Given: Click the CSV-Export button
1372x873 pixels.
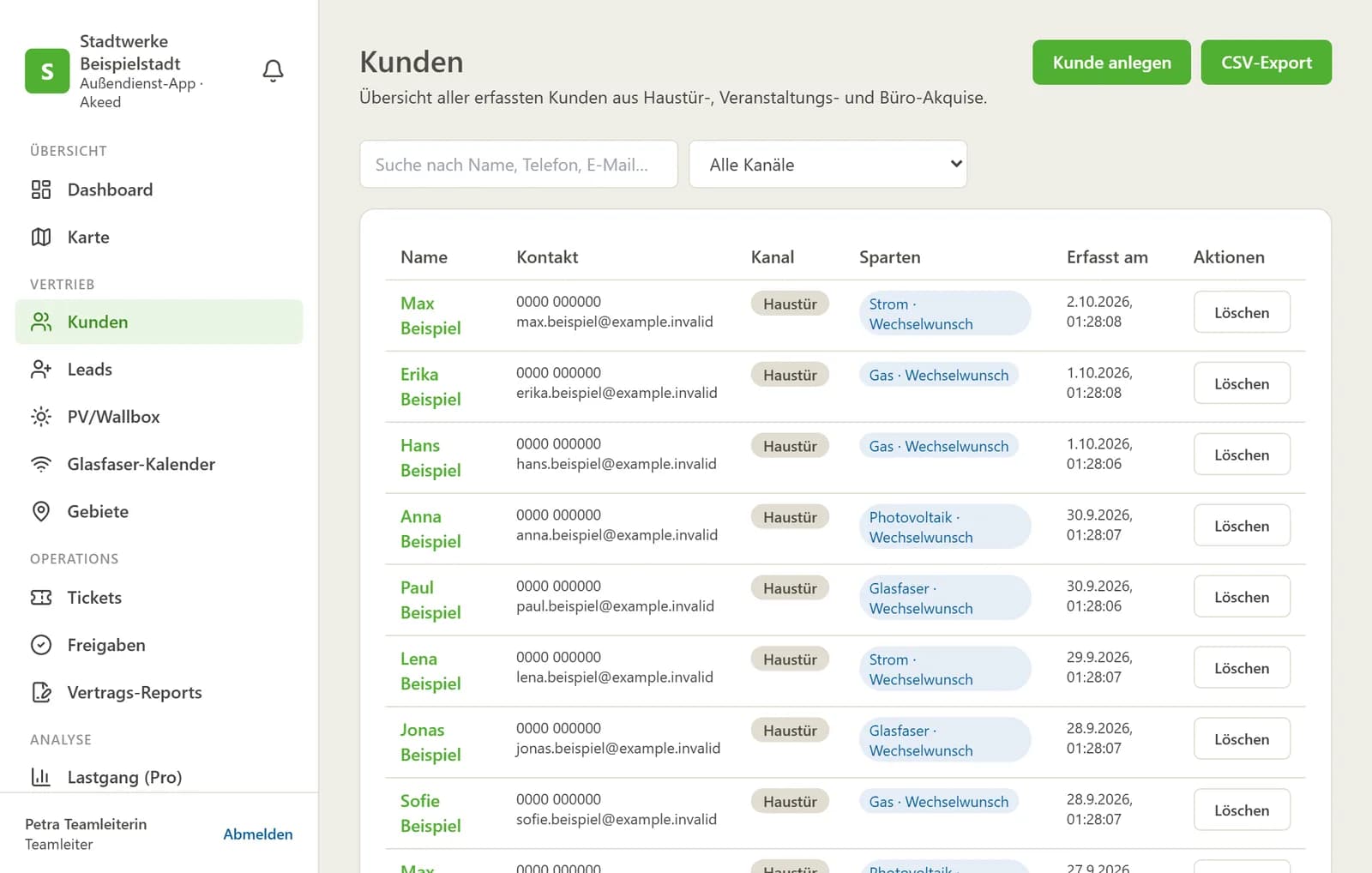Looking at the screenshot, I should pyautogui.click(x=1267, y=63).
